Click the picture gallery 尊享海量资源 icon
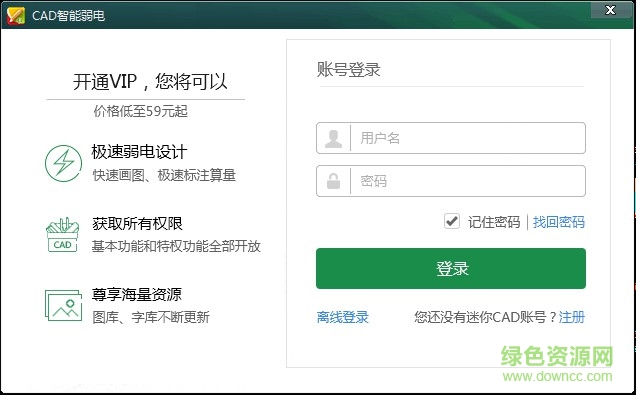 [63, 305]
